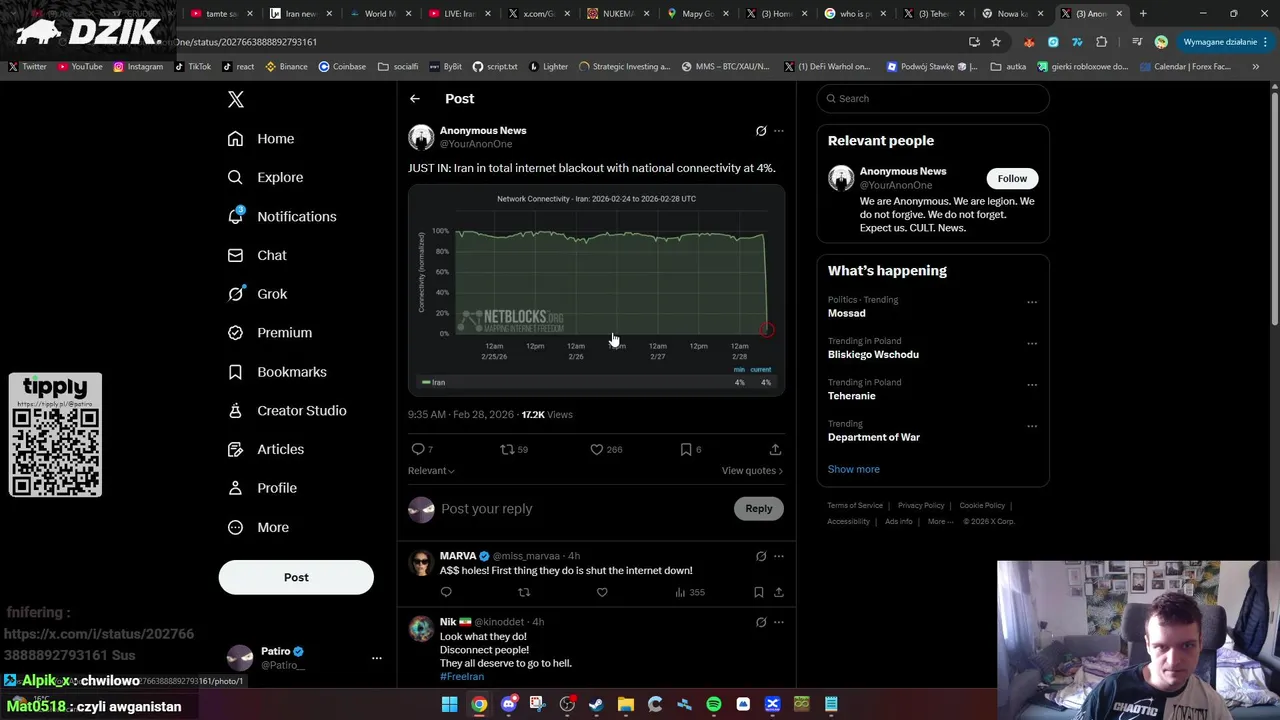Viewport: 1280px width, 720px height.
Task: Like MARVA's reply
Action: 602,593
